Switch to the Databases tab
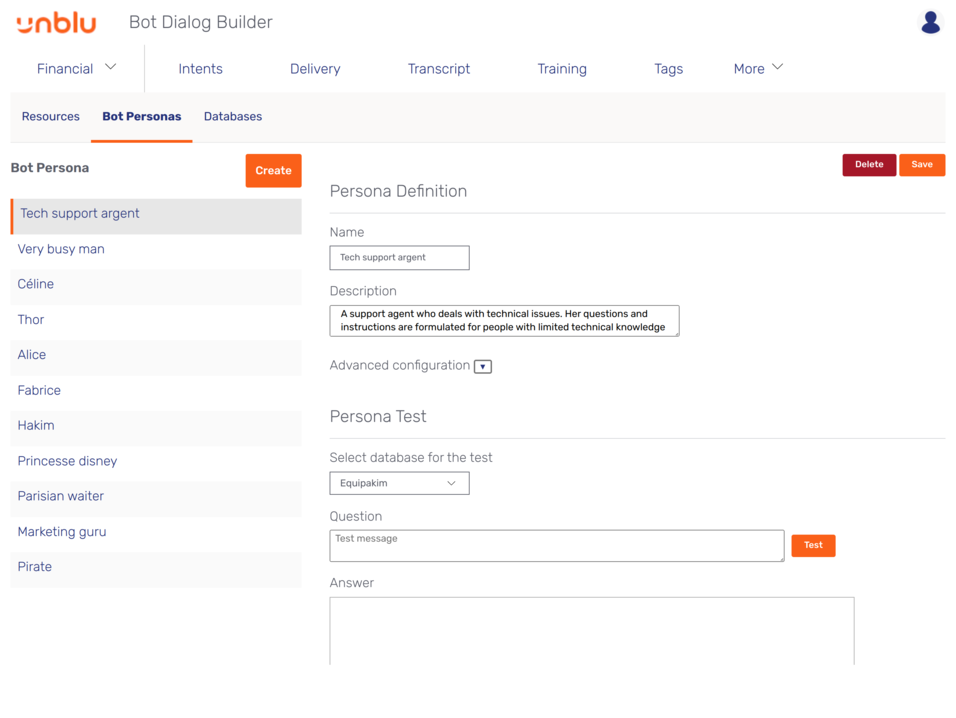Screen dimensions: 956x718 [x=233, y=116]
